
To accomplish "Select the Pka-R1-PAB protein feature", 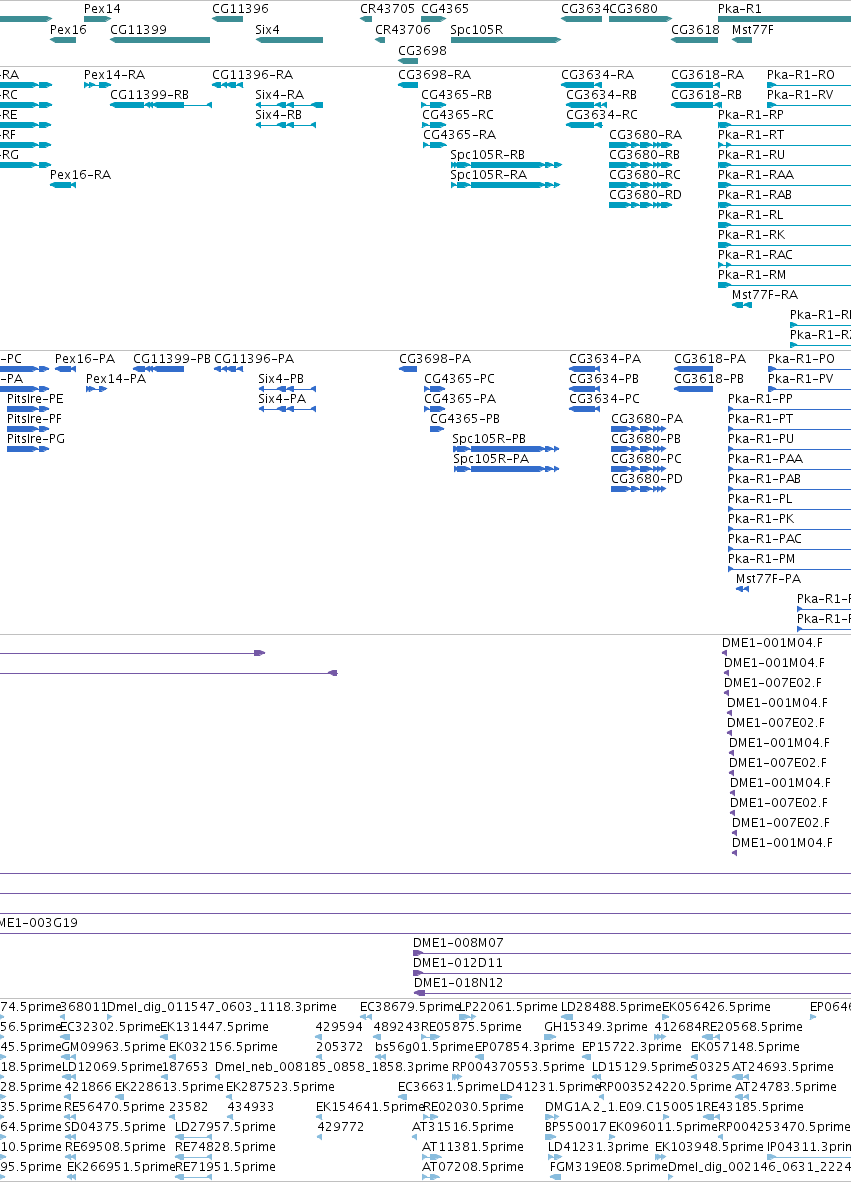I will (789, 489).
